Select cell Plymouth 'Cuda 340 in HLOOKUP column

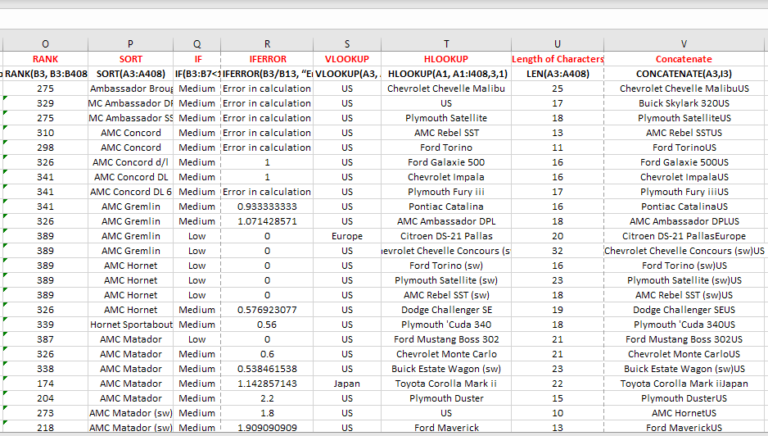[446, 324]
